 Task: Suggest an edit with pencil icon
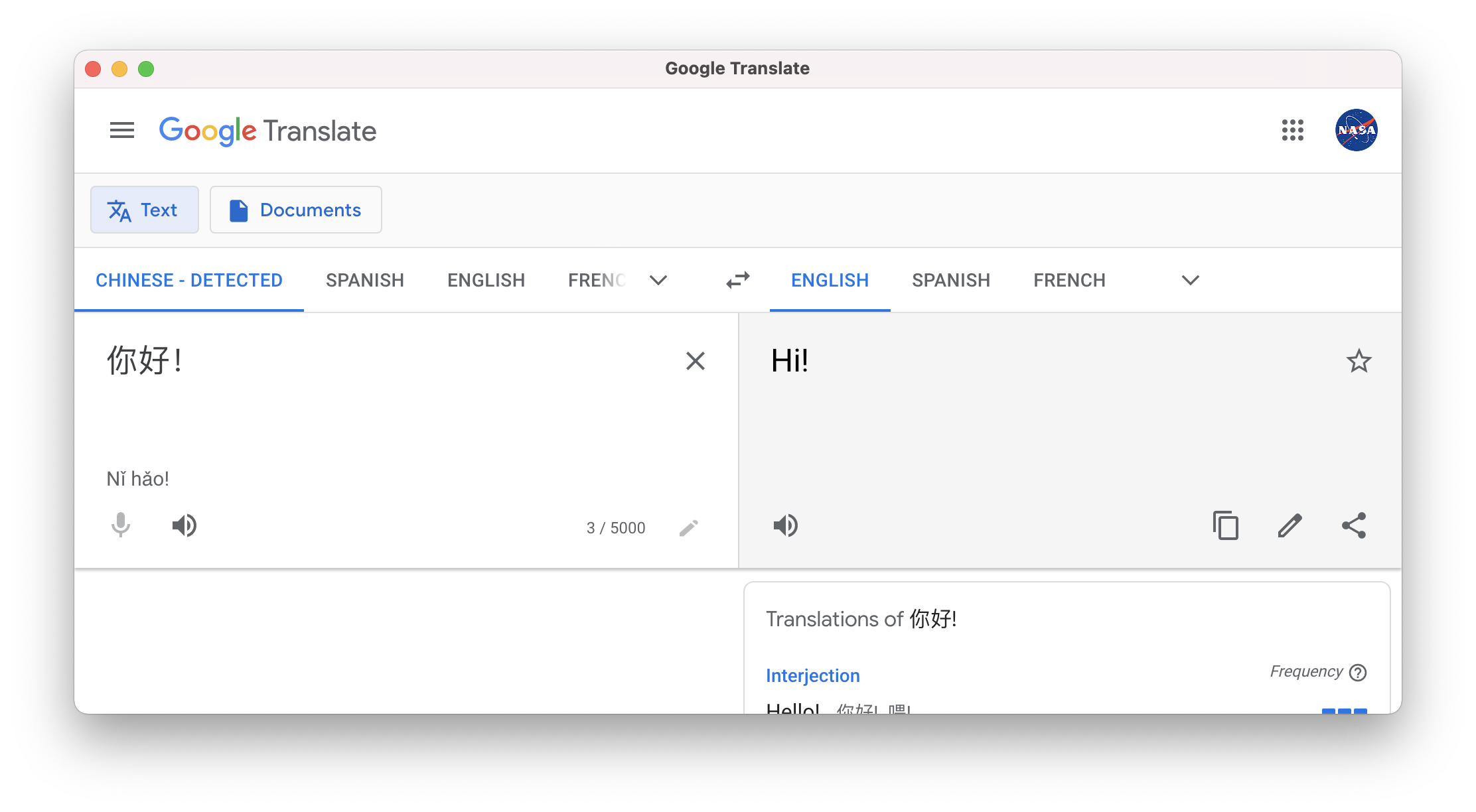click(1290, 525)
